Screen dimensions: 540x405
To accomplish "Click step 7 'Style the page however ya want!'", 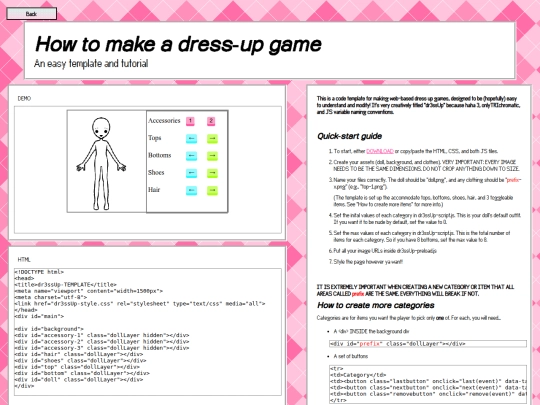I will 368,262.
